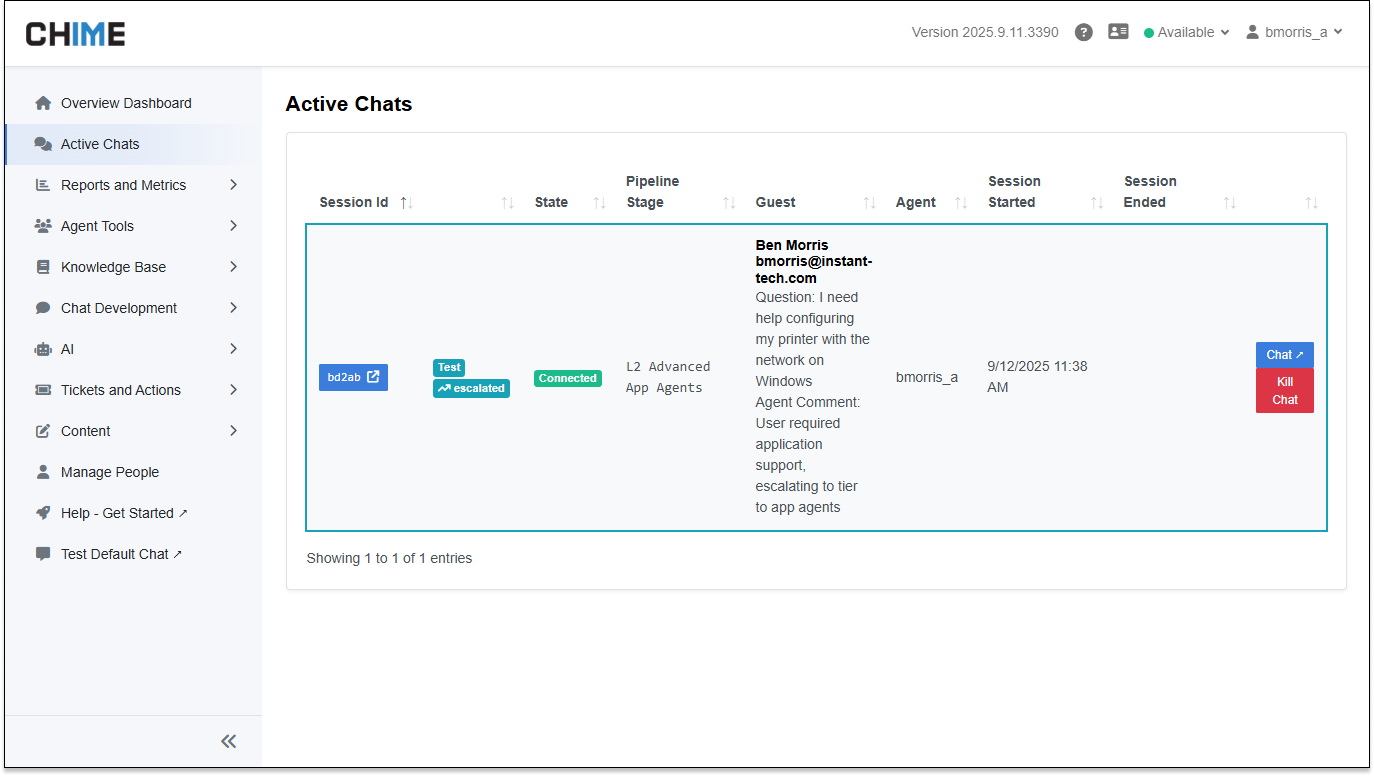The image size is (1374, 776).
Task: Click the Content edit icon
Action: point(43,431)
